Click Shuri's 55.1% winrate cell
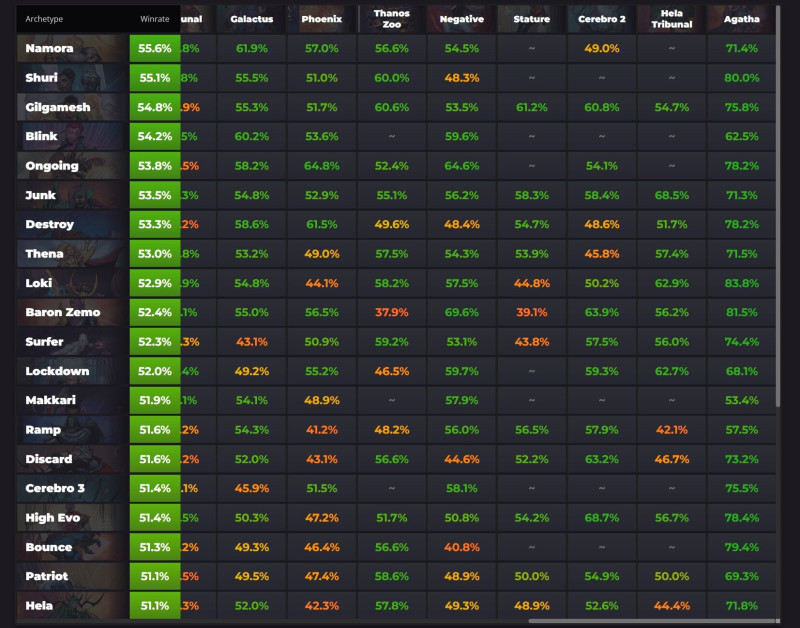The width and height of the screenshot is (800, 628). [x=155, y=78]
